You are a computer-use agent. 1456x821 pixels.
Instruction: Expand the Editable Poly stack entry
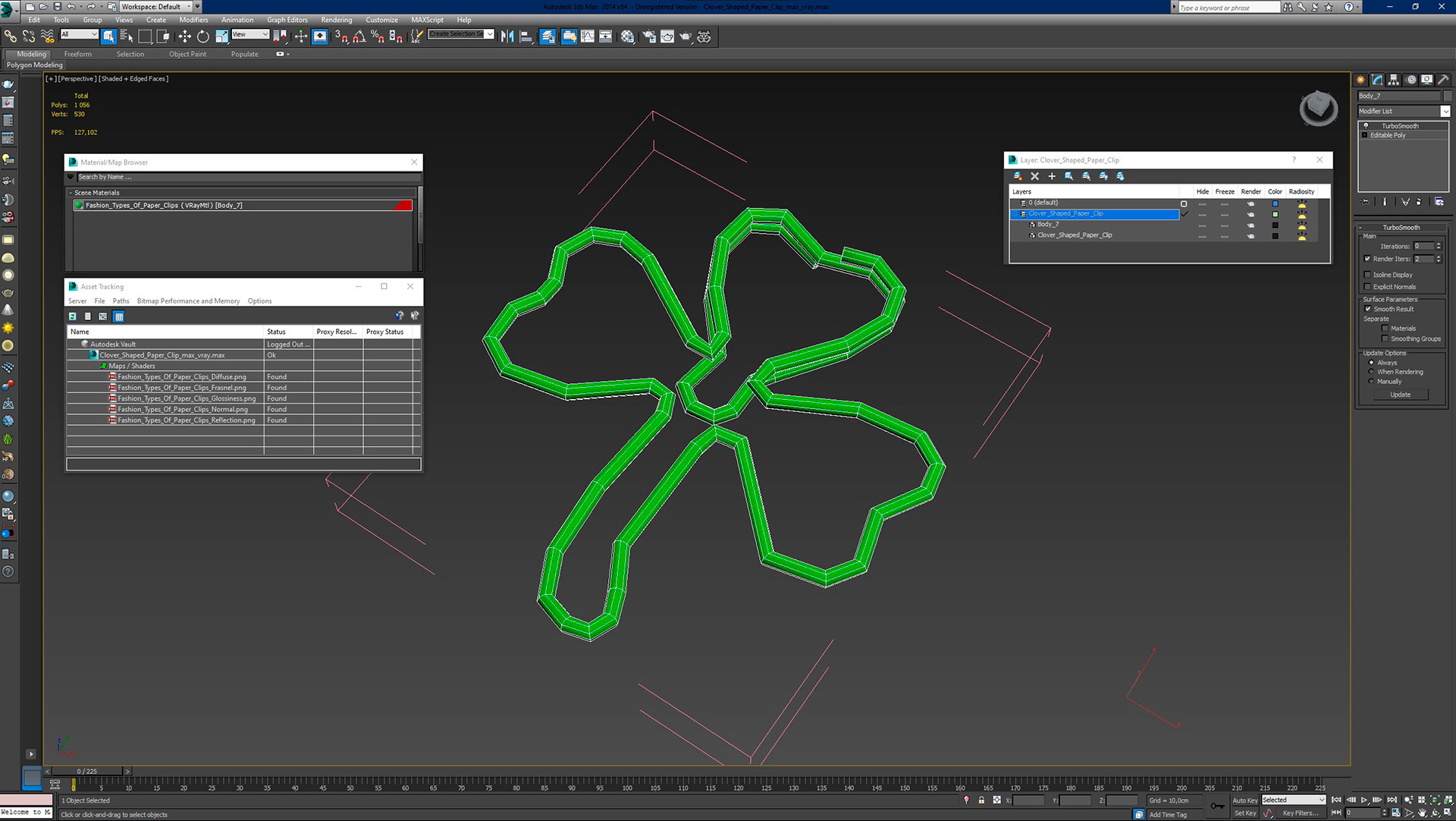click(x=1365, y=135)
